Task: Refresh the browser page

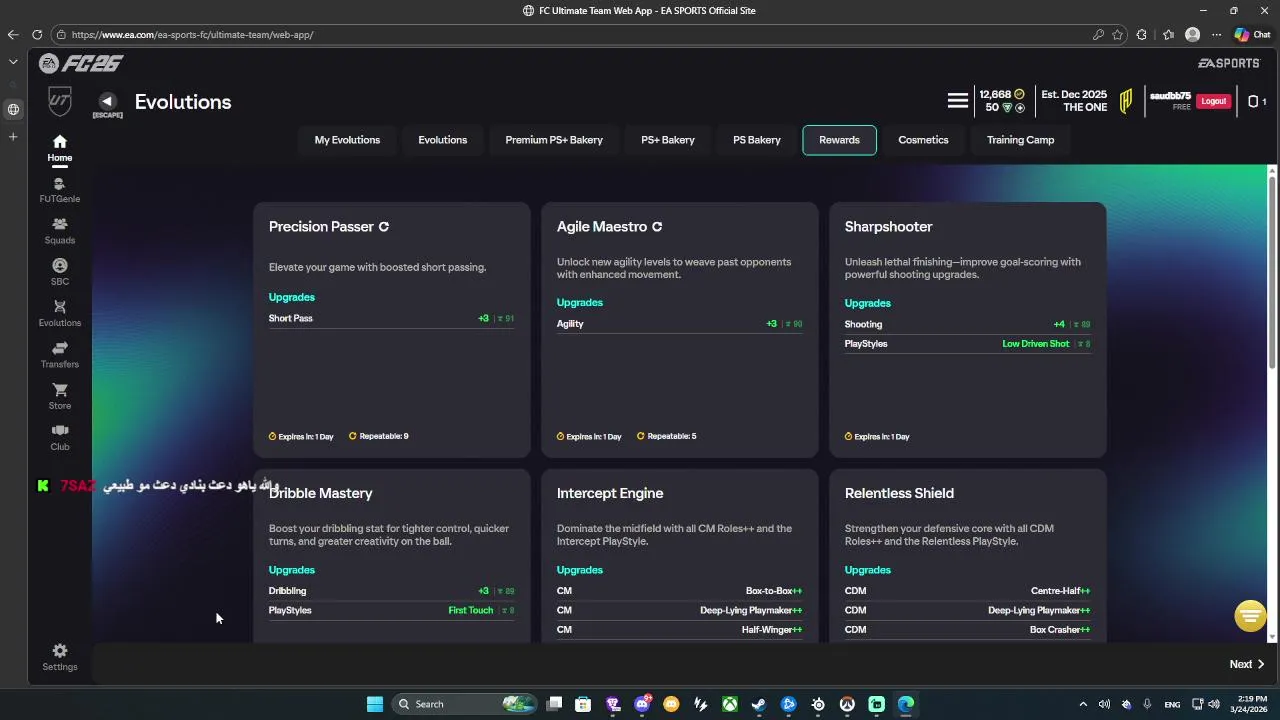Action: 37,34
